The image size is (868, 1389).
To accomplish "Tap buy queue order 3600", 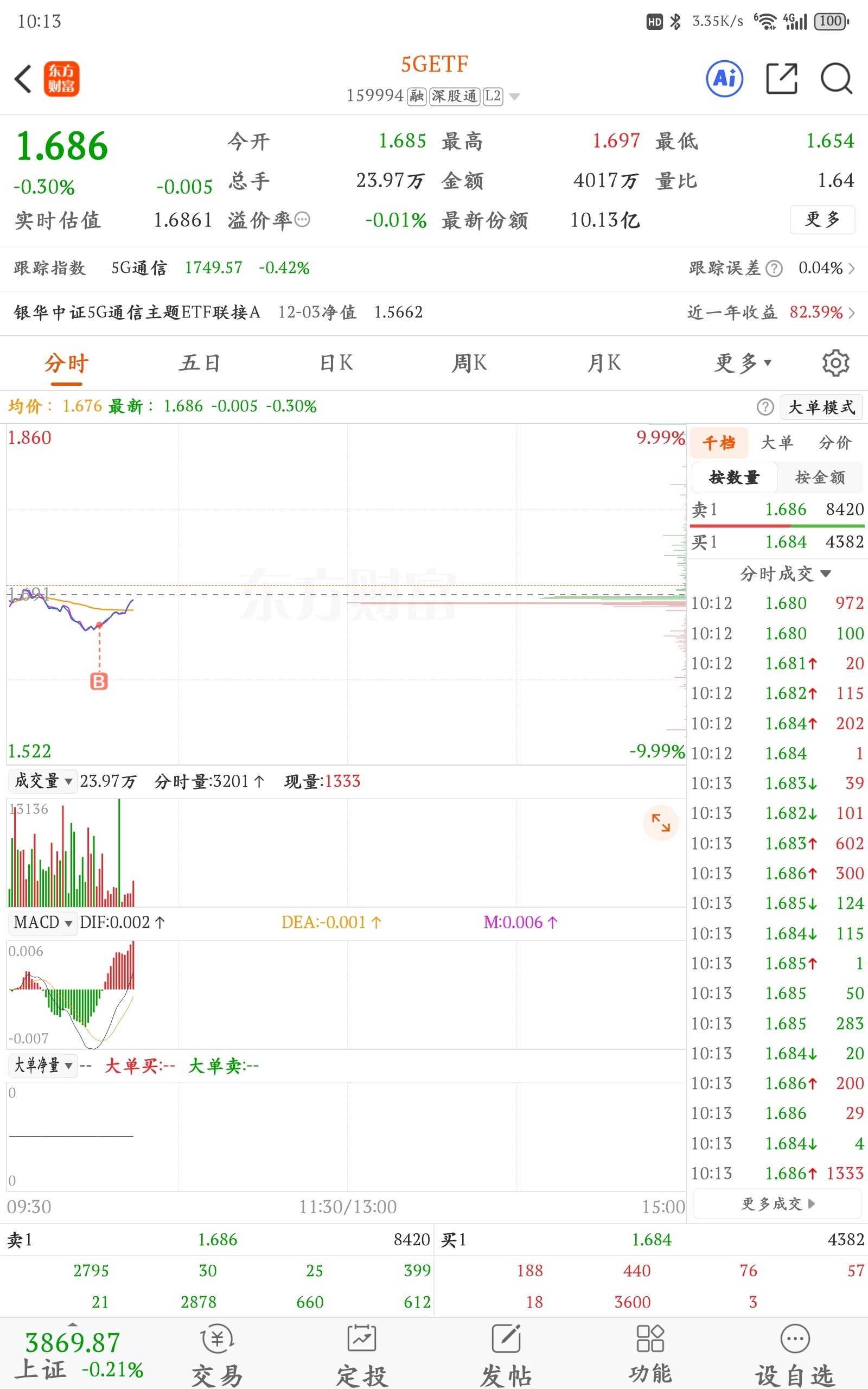I will coord(633,1302).
